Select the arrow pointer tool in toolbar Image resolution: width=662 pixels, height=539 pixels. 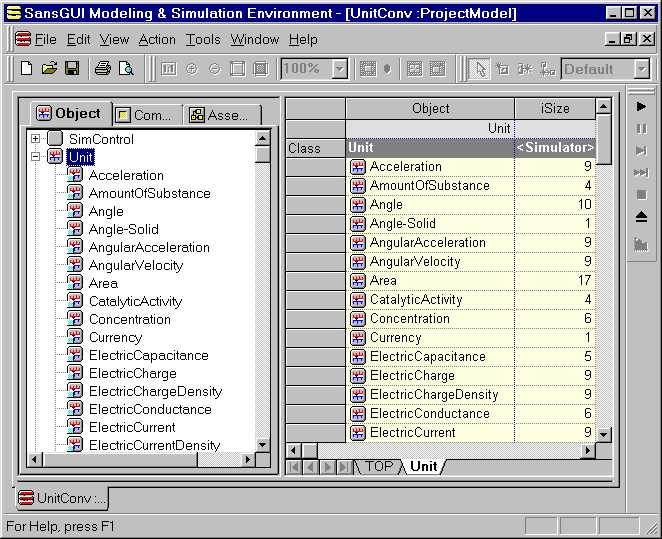480,69
